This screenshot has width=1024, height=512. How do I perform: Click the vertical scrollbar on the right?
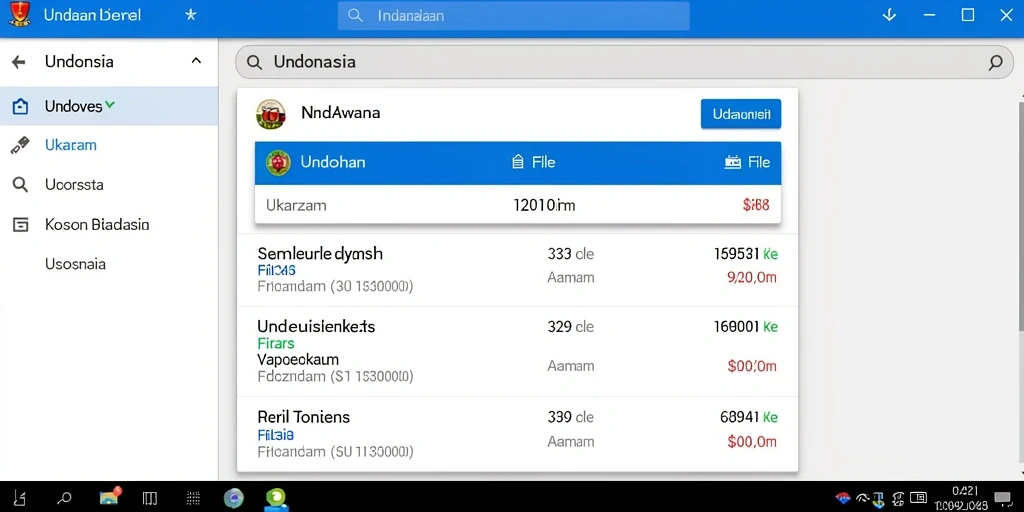(x=1020, y=287)
